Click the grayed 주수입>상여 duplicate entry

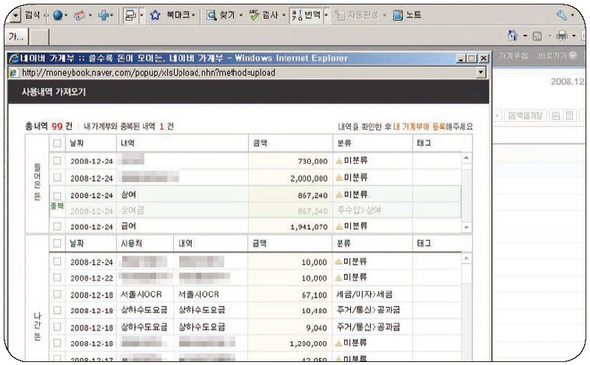[359, 210]
